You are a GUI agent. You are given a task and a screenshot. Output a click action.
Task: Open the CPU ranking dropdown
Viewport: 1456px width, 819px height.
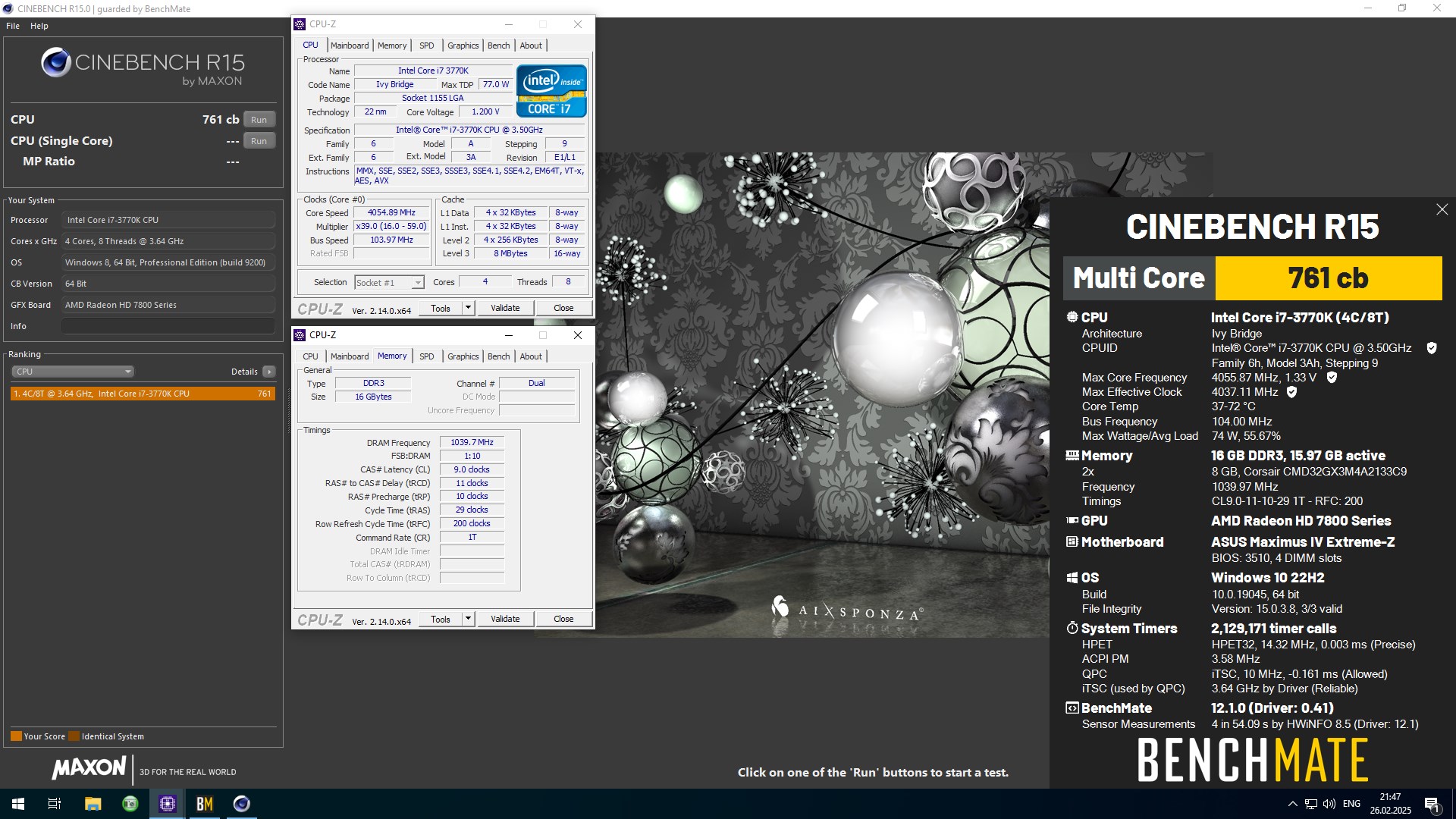[73, 372]
